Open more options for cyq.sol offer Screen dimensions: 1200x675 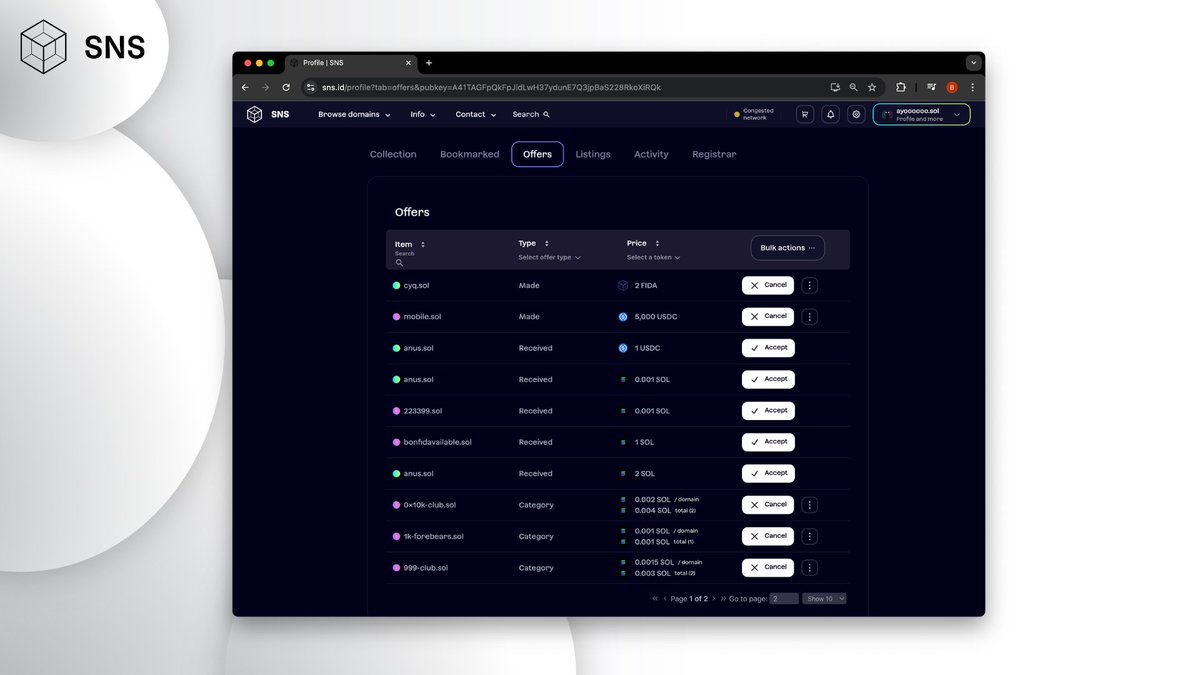point(810,285)
